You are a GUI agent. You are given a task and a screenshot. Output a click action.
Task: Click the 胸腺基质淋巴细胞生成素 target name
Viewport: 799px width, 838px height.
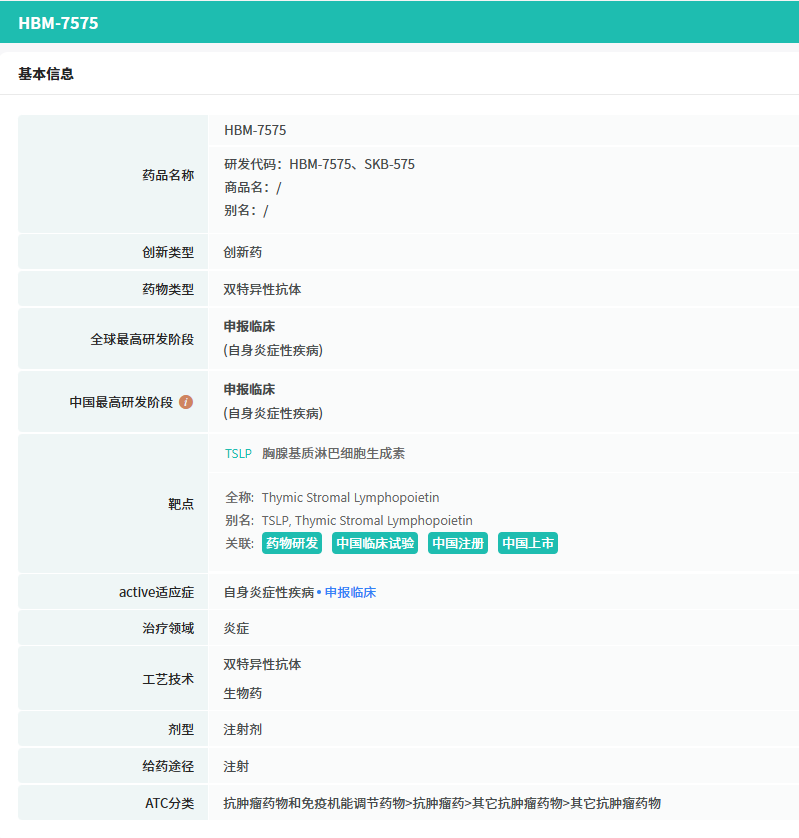[333, 454]
